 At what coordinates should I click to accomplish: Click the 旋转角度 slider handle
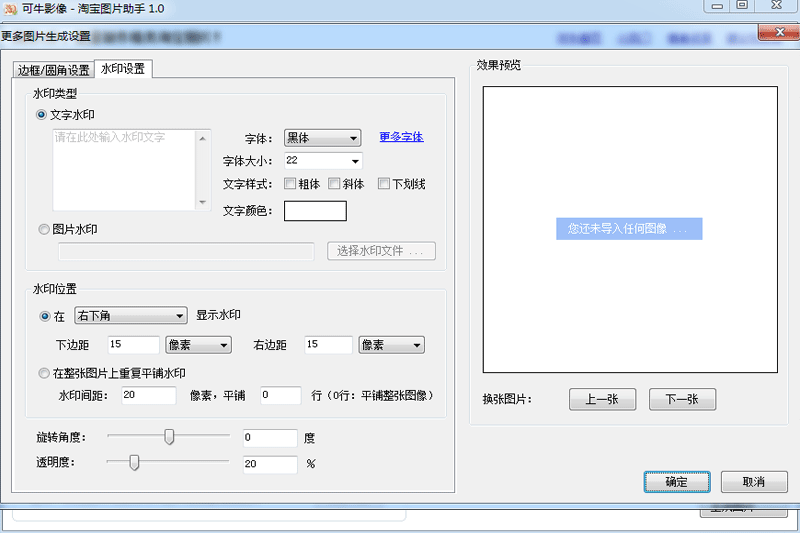click(169, 437)
